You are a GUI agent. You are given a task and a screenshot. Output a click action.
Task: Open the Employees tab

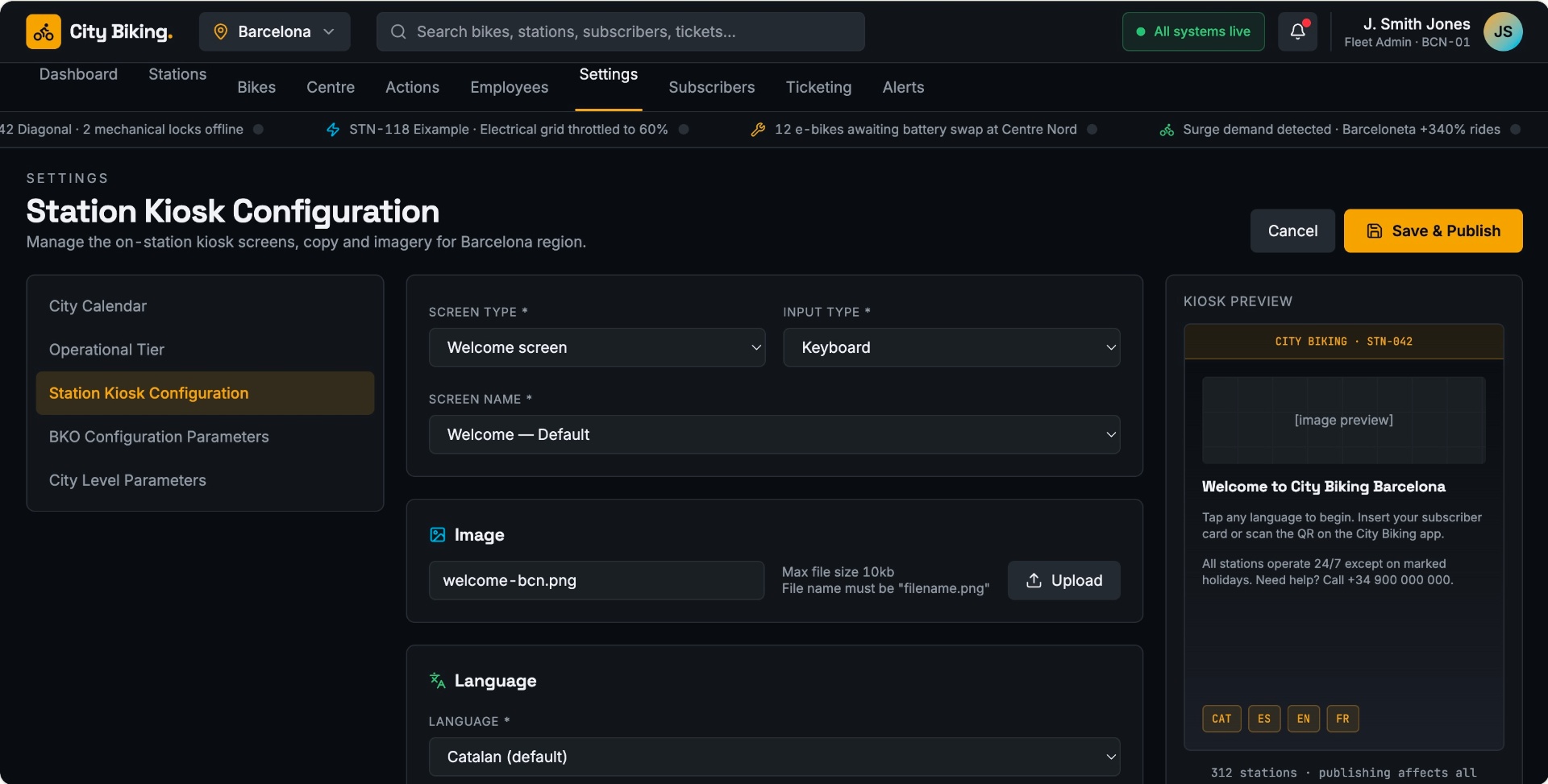click(510, 87)
